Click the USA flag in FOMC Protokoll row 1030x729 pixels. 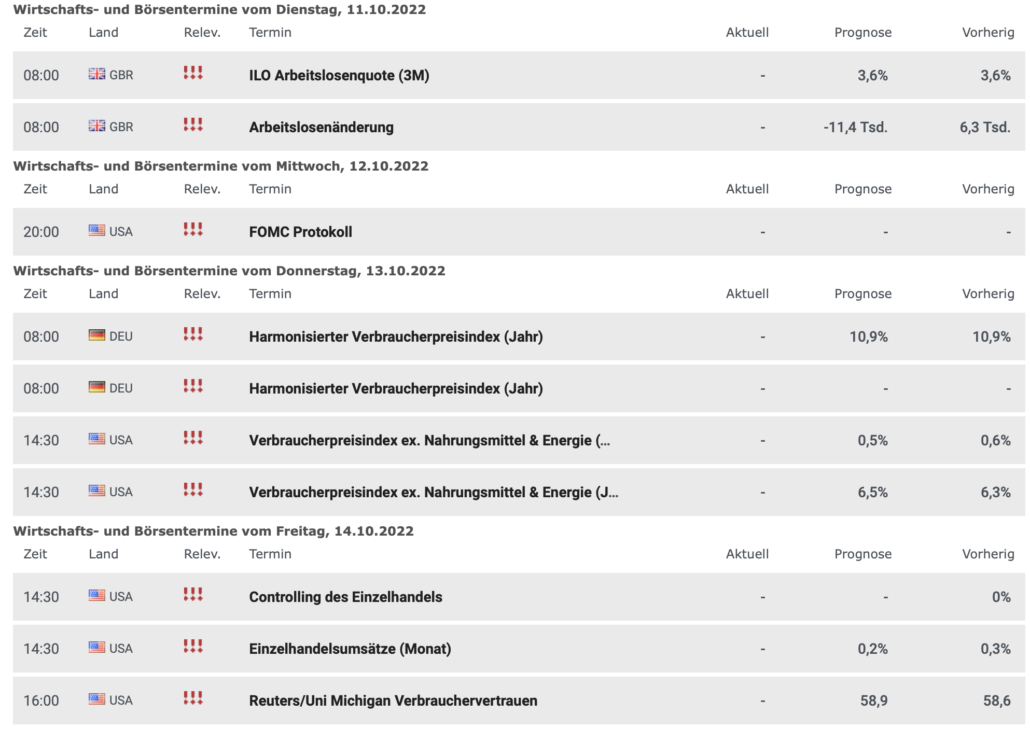[x=97, y=231]
